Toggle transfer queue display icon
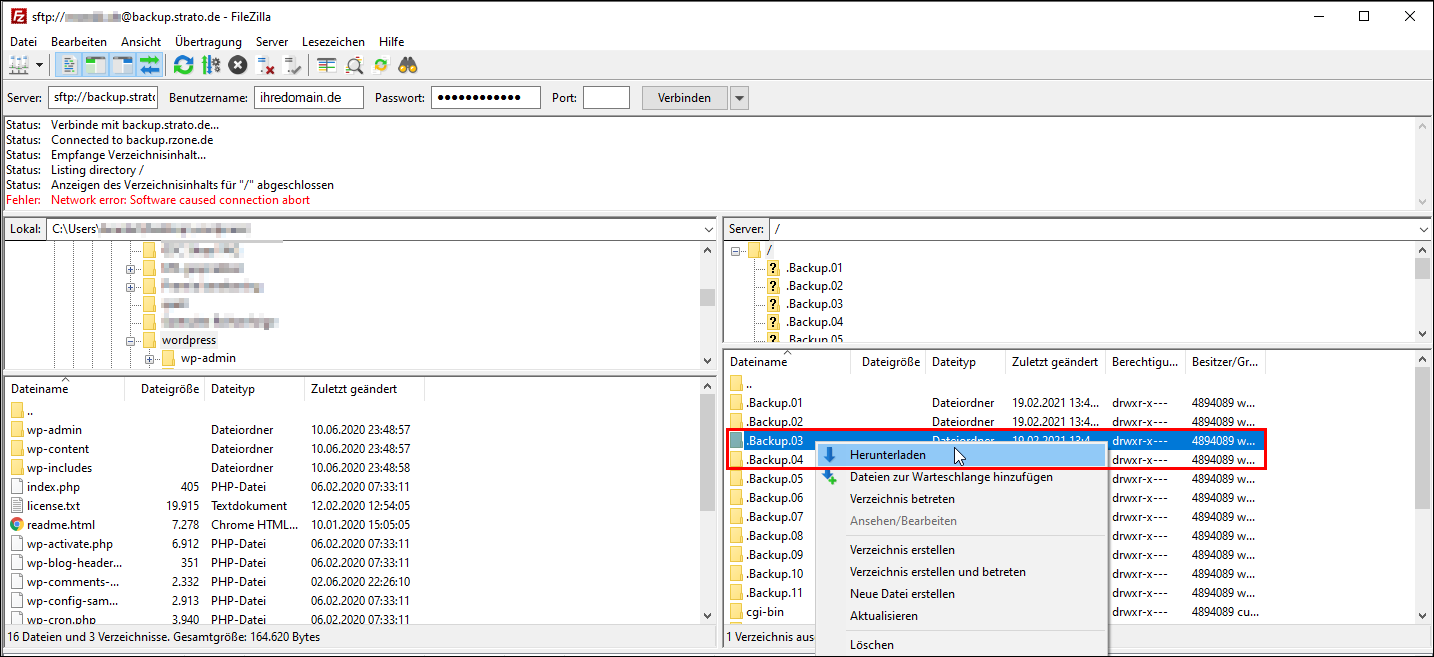 (x=150, y=65)
